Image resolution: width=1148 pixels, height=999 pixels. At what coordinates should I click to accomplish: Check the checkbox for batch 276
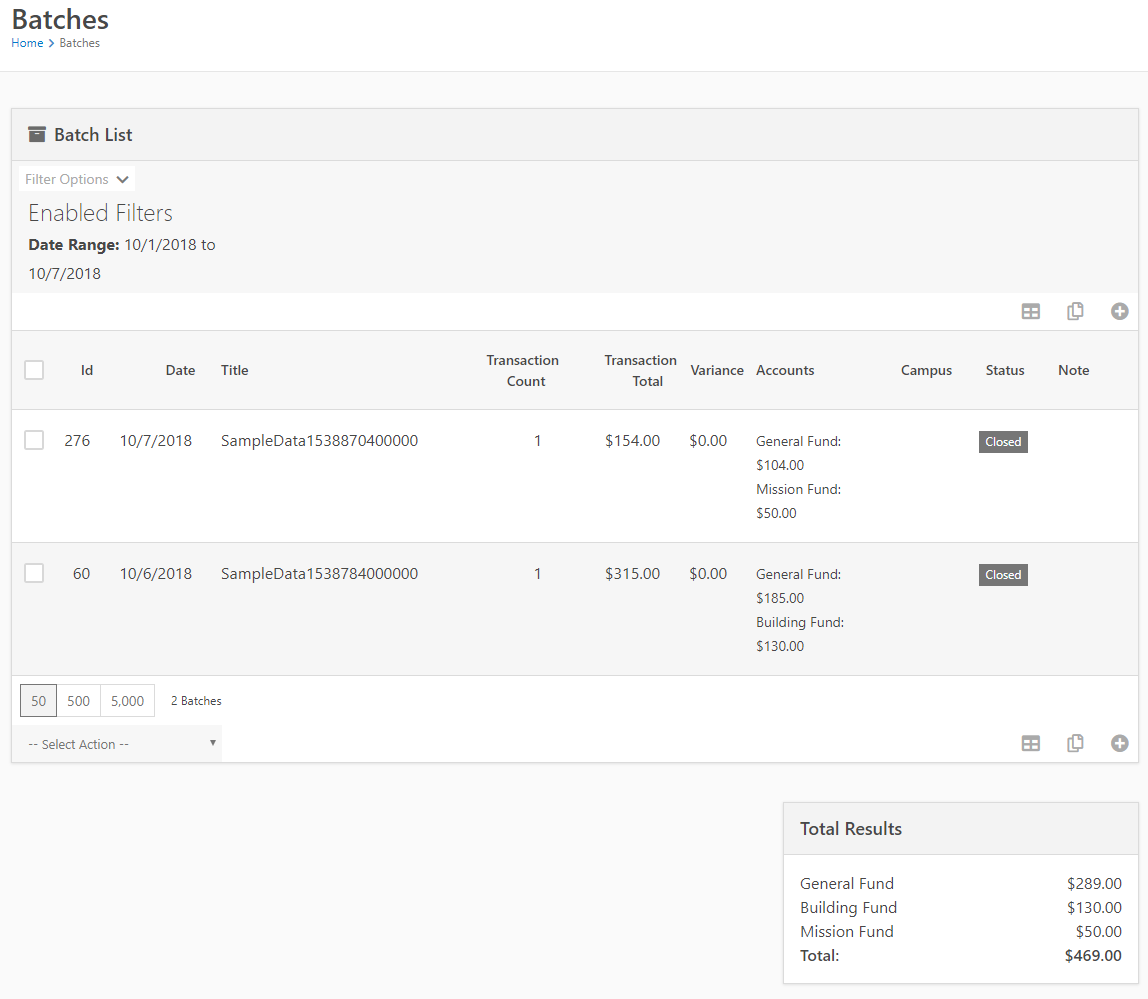click(33, 440)
